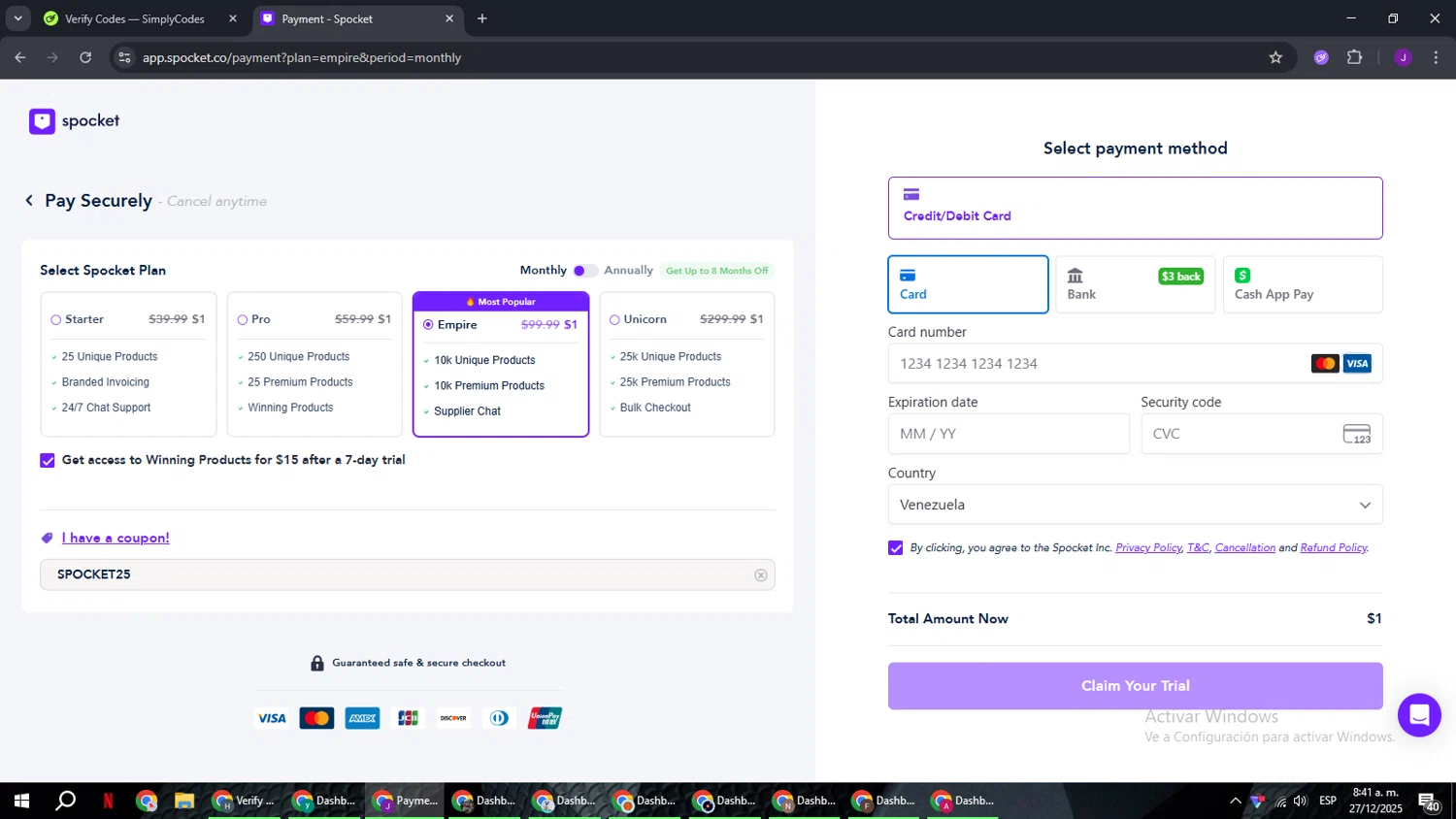Open the Refund Policy link
This screenshot has height=819, width=1456.
click(x=1334, y=548)
